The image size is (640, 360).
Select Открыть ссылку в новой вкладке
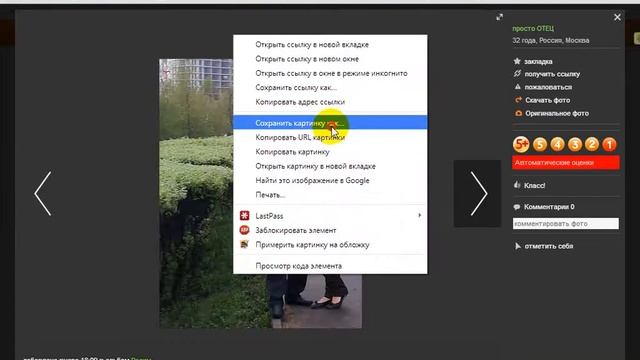[x=330, y=44]
